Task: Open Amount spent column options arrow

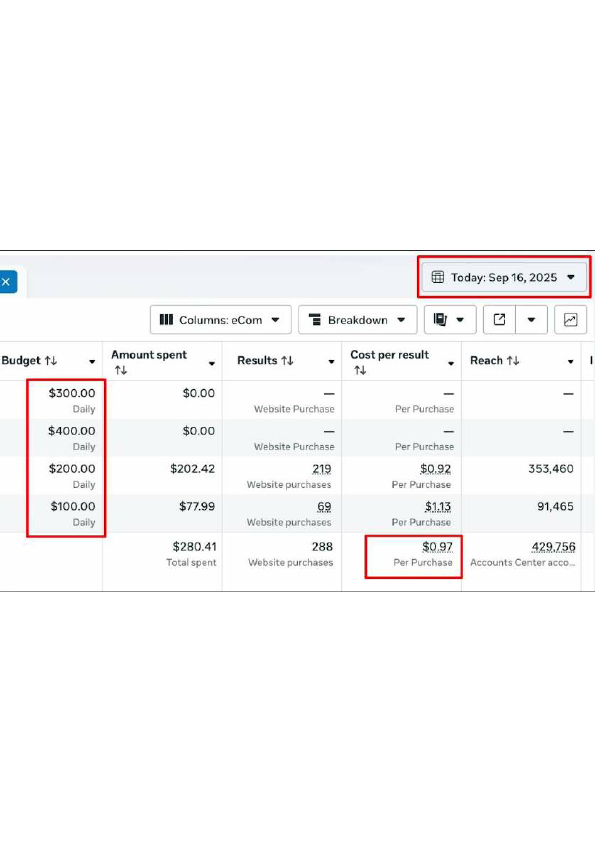Action: pos(212,364)
